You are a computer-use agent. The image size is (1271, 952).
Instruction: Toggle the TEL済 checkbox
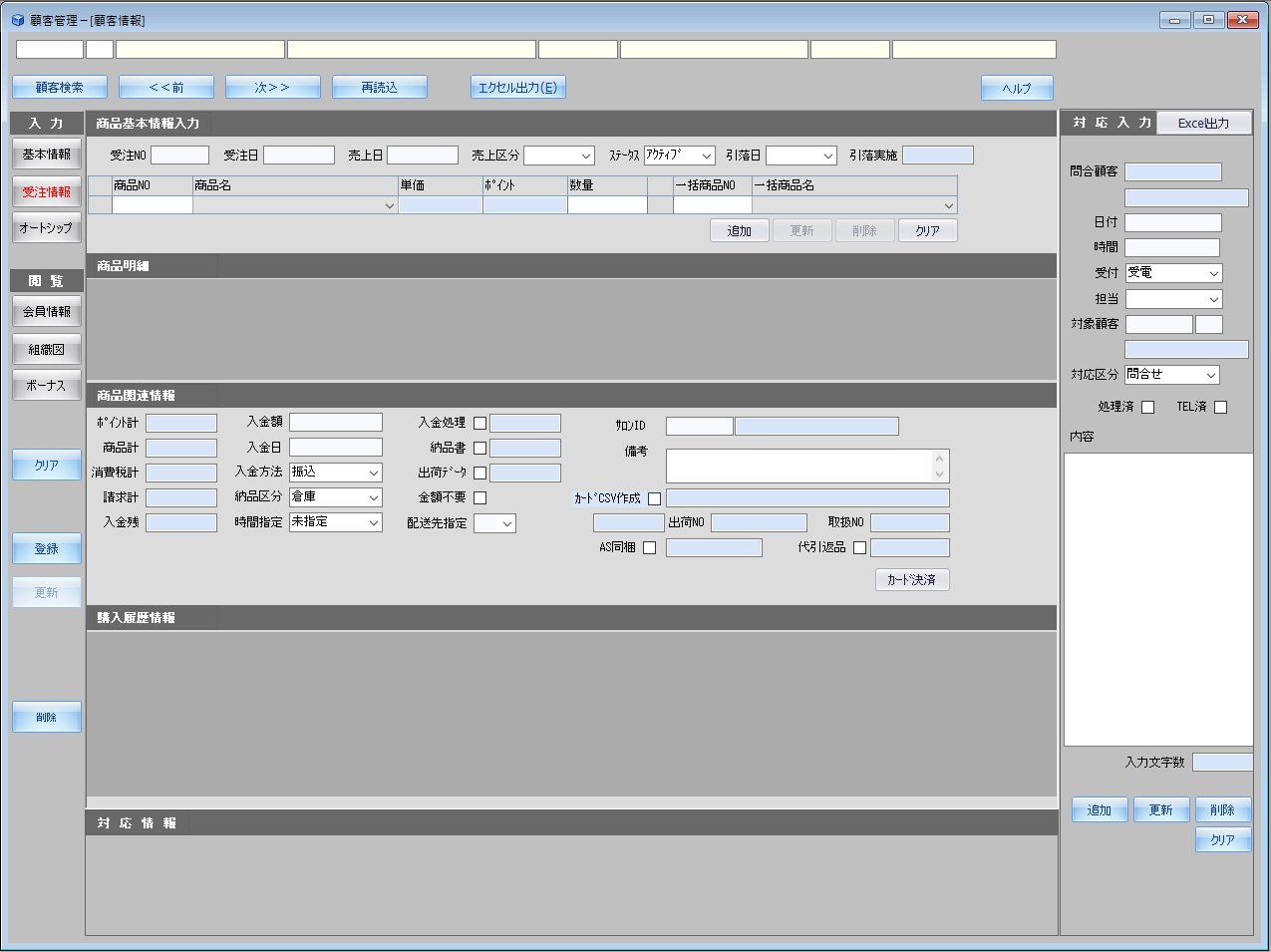click(x=1220, y=407)
